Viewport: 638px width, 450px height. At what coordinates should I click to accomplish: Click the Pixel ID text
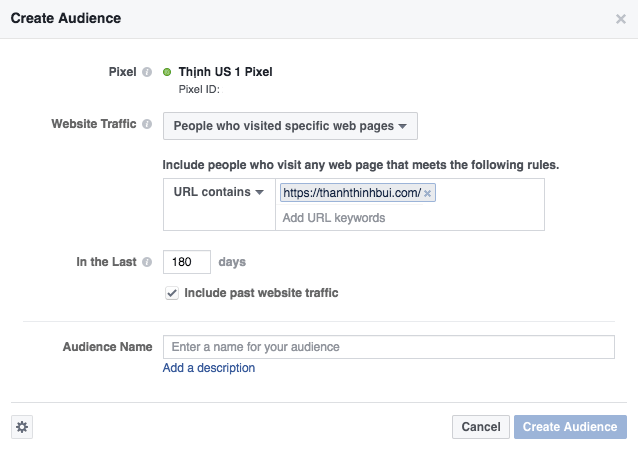coord(199,90)
